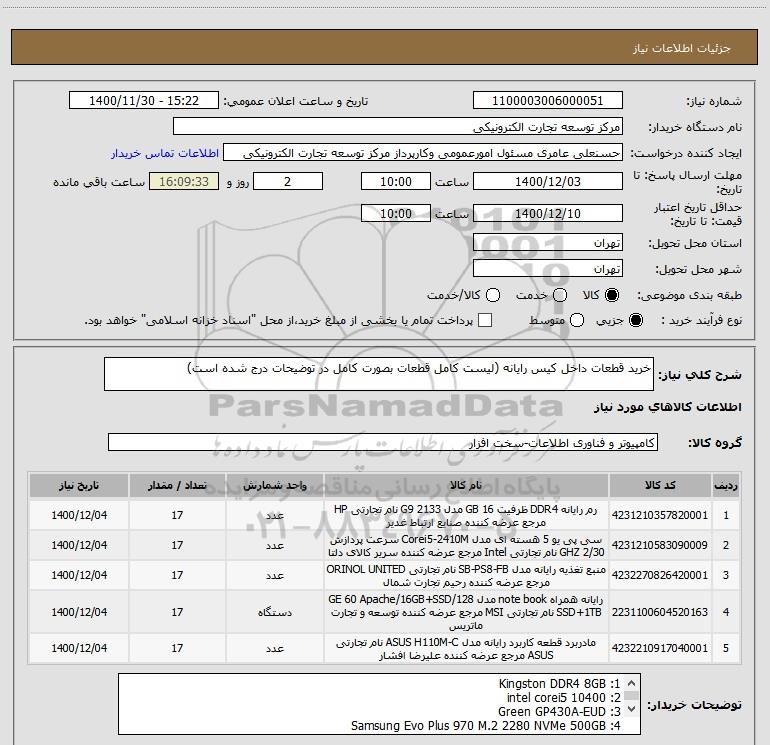The width and height of the screenshot is (770, 745).
Task: Select the متوسط purchase type radio
Action: point(577,320)
